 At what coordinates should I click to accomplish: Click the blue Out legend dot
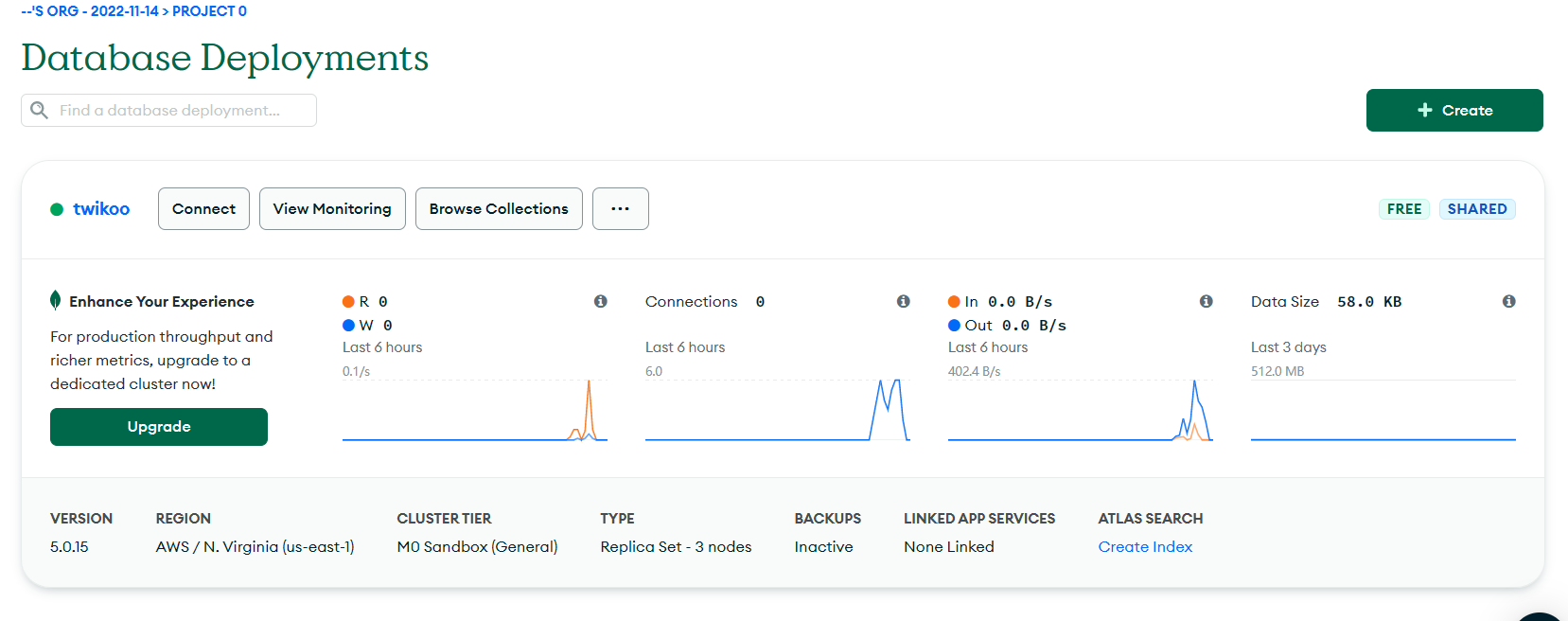click(x=954, y=326)
